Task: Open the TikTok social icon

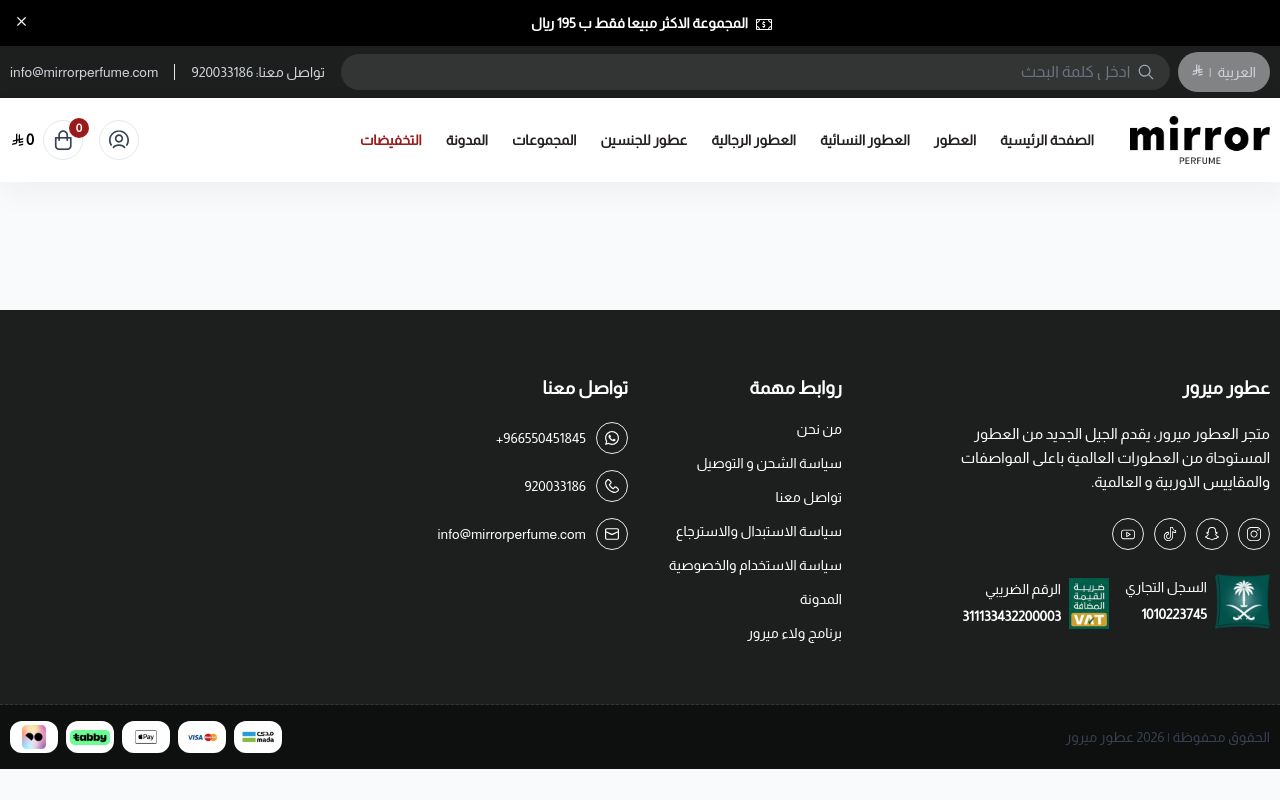Action: coord(1170,534)
